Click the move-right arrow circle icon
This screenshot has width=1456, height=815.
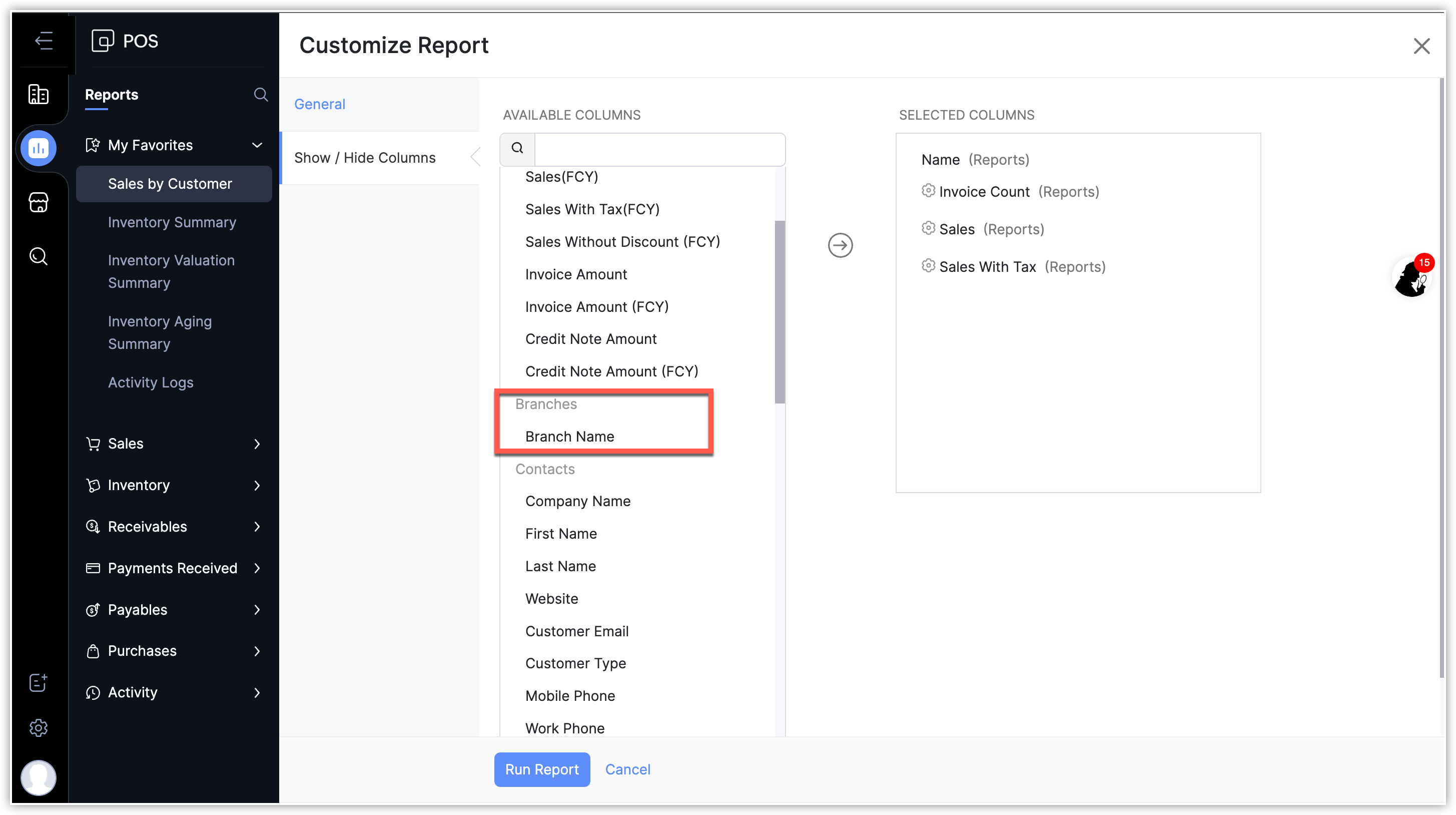[840, 245]
